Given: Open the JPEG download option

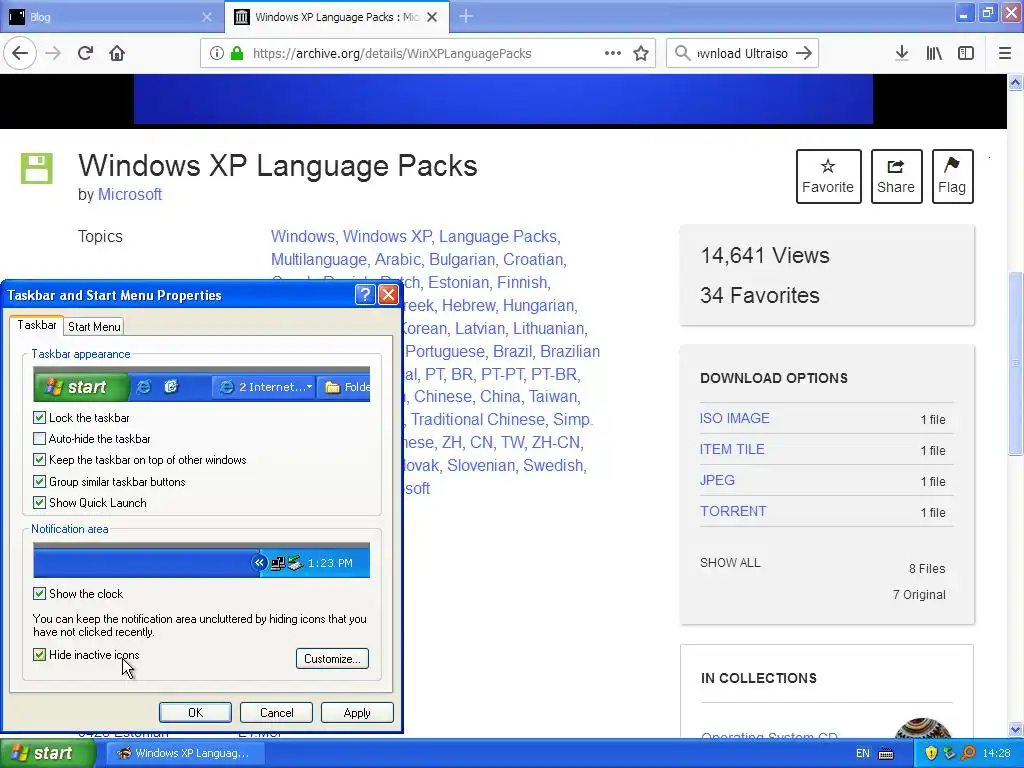Looking at the screenshot, I should (717, 480).
